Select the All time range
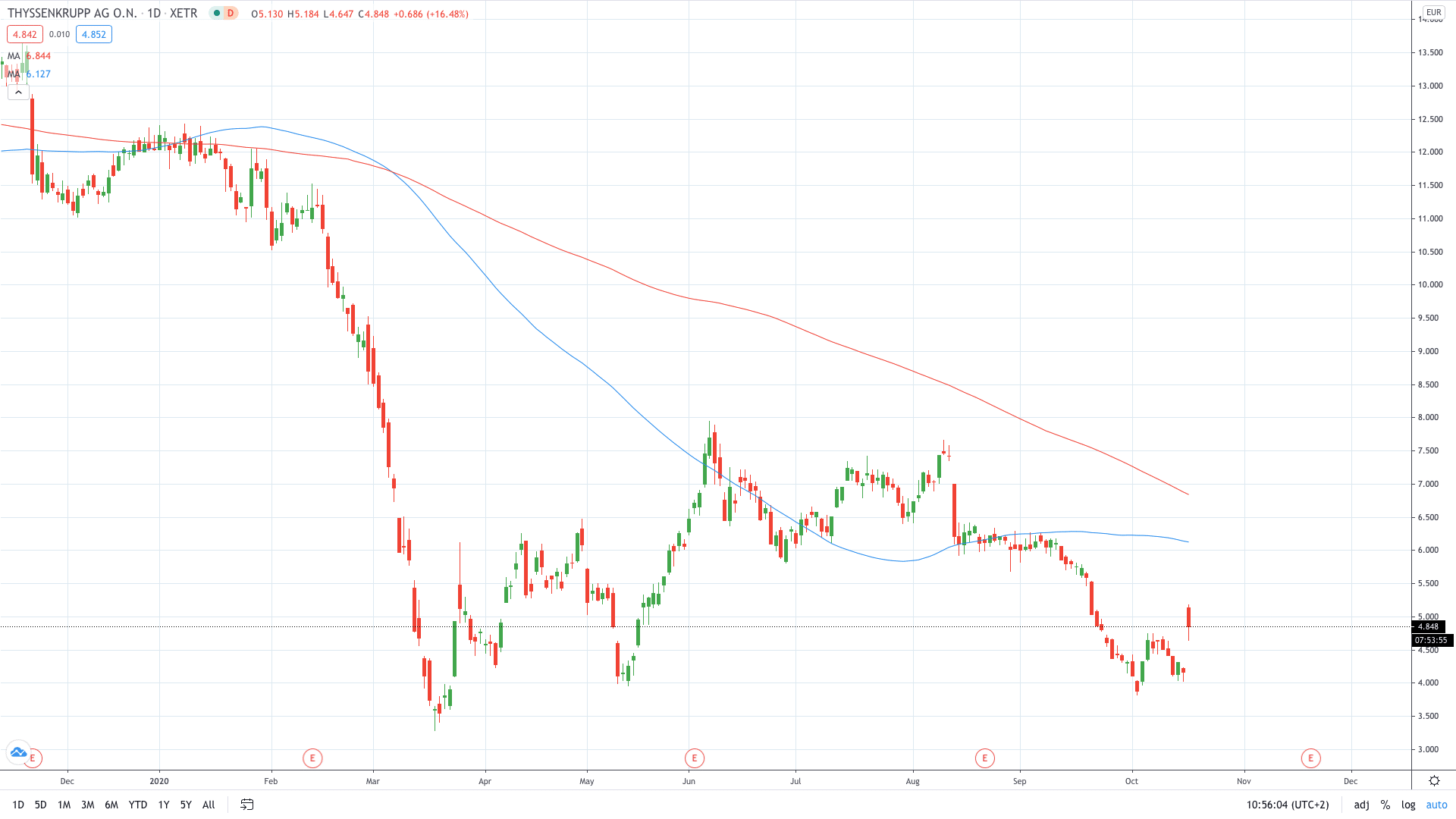1456x819 pixels. [x=209, y=805]
